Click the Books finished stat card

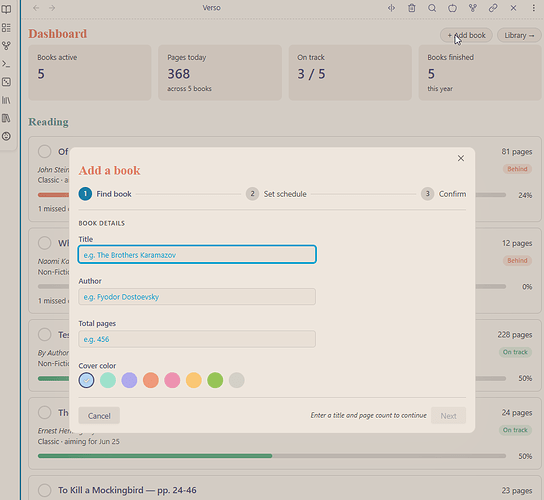(x=480, y=73)
